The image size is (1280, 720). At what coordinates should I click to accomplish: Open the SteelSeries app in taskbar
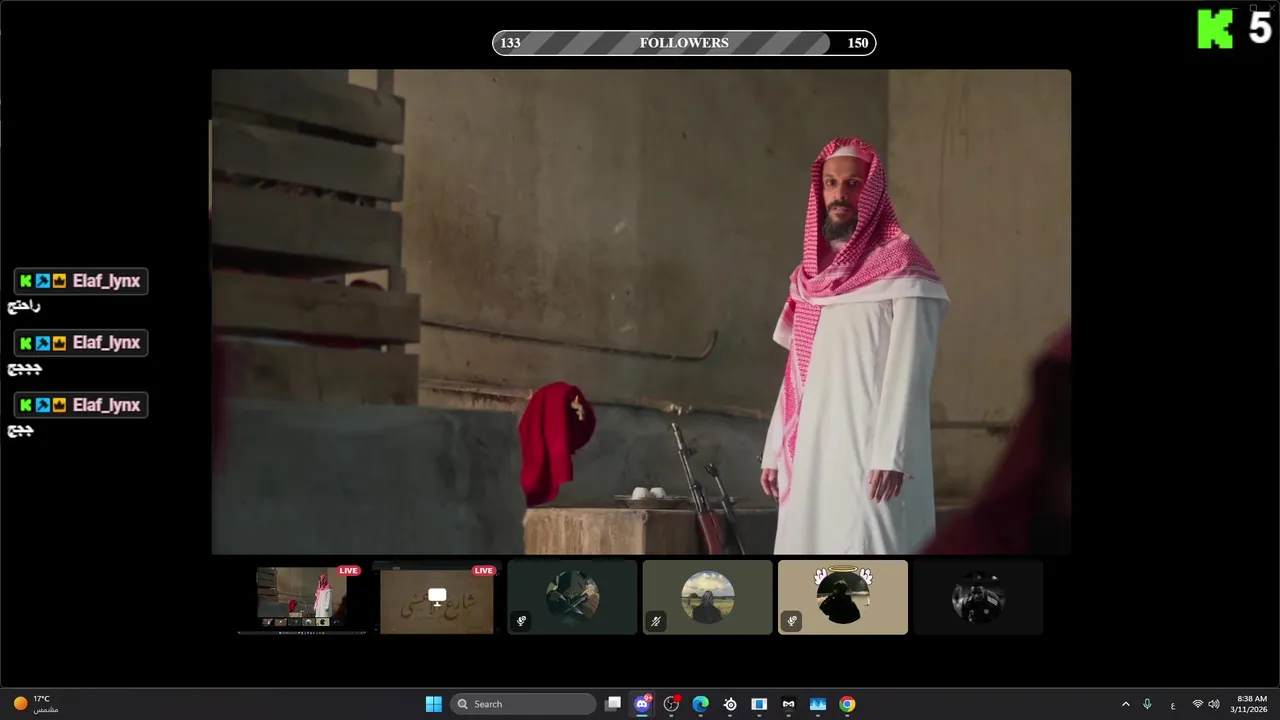[x=730, y=704]
